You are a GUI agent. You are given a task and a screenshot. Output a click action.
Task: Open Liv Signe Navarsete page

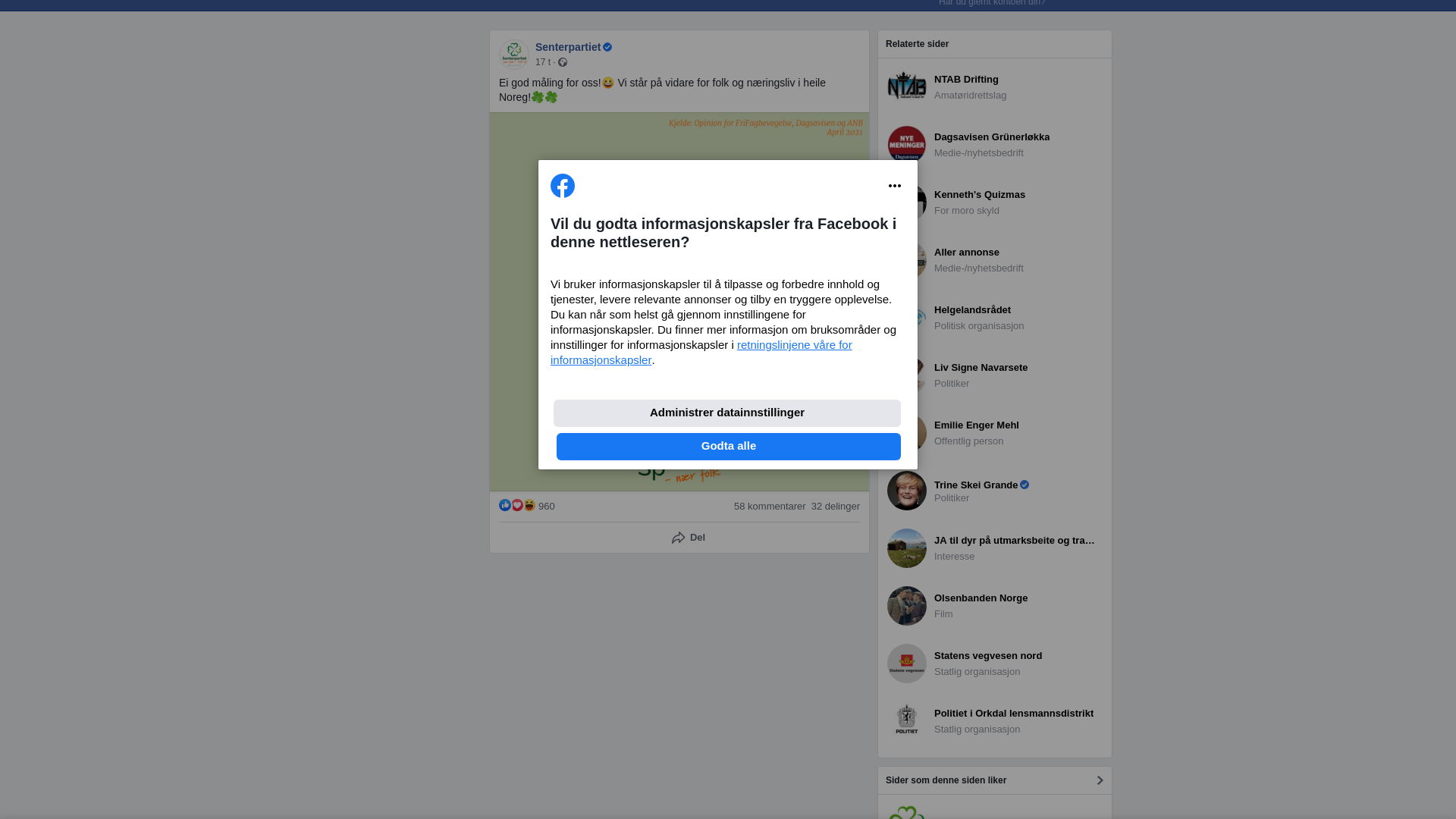click(x=981, y=368)
